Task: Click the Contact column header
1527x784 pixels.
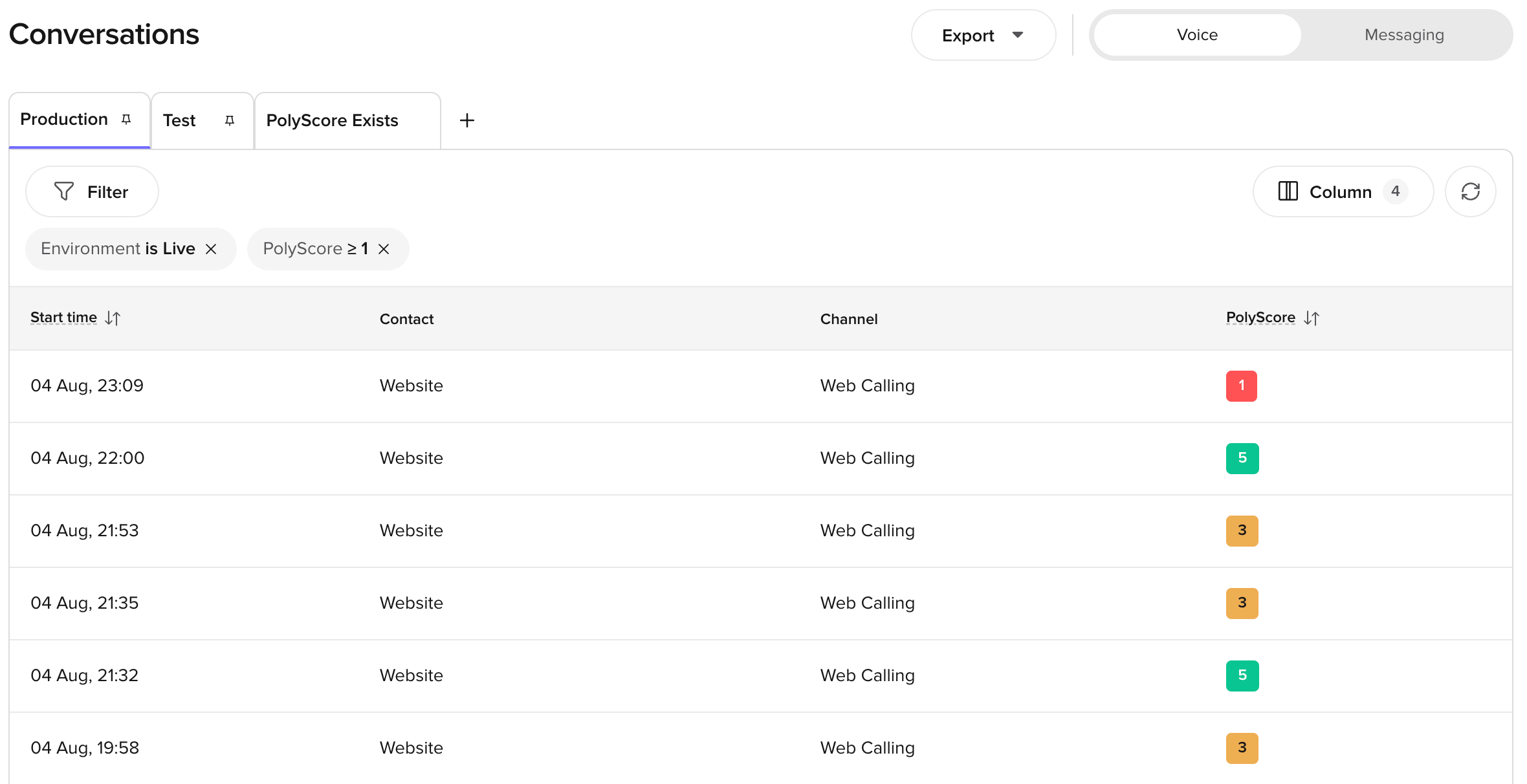Action: 406,319
